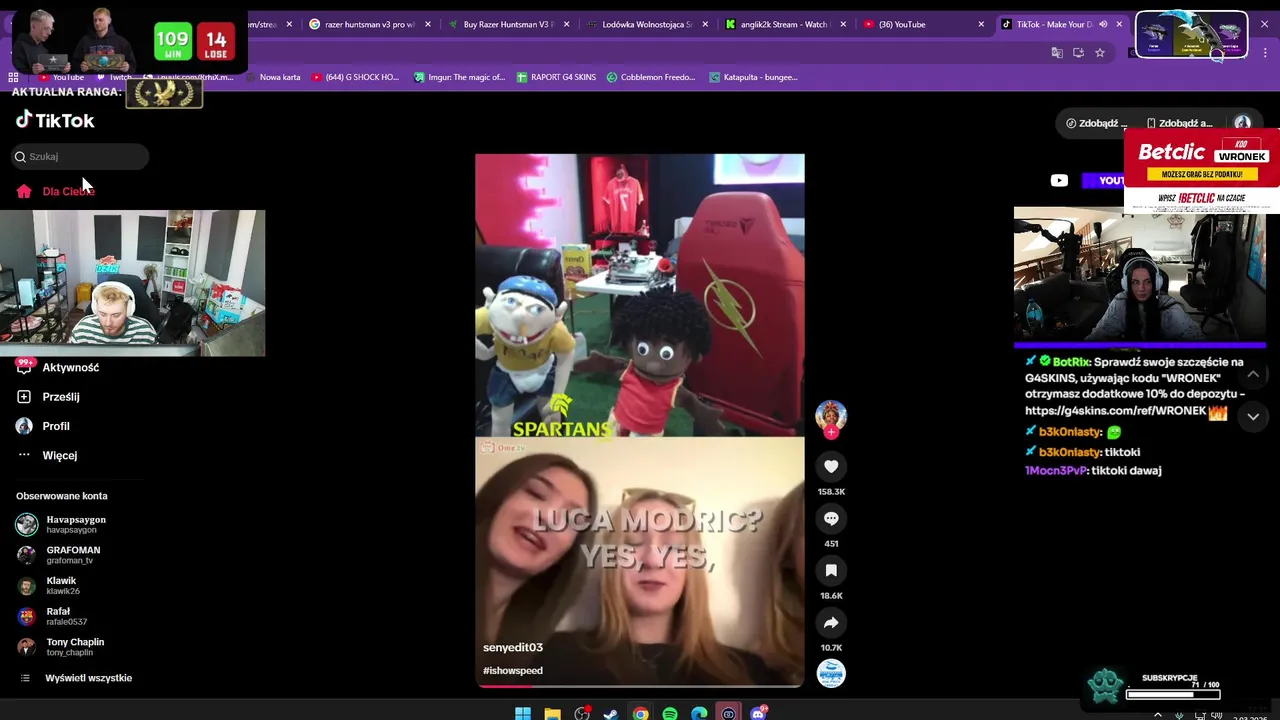Translate the page via address bar icon
This screenshot has width=1280, height=720.
pos(1057,52)
